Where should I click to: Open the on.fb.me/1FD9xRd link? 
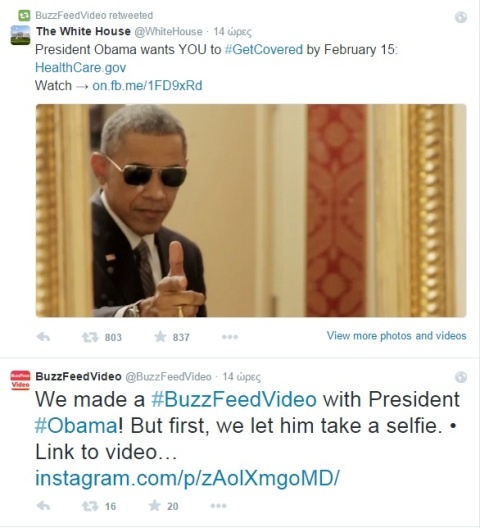click(x=147, y=86)
